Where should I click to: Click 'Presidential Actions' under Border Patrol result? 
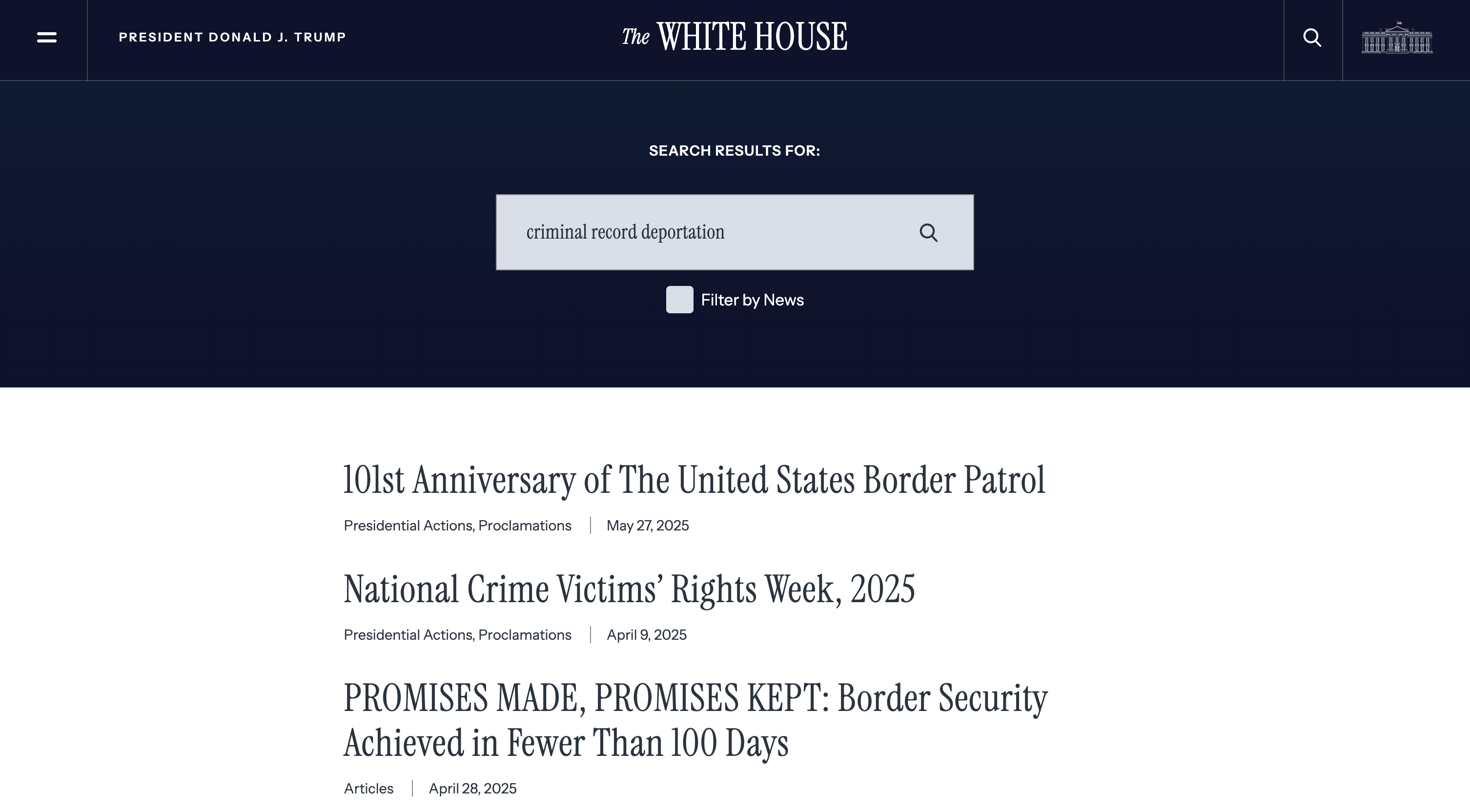pyautogui.click(x=408, y=526)
